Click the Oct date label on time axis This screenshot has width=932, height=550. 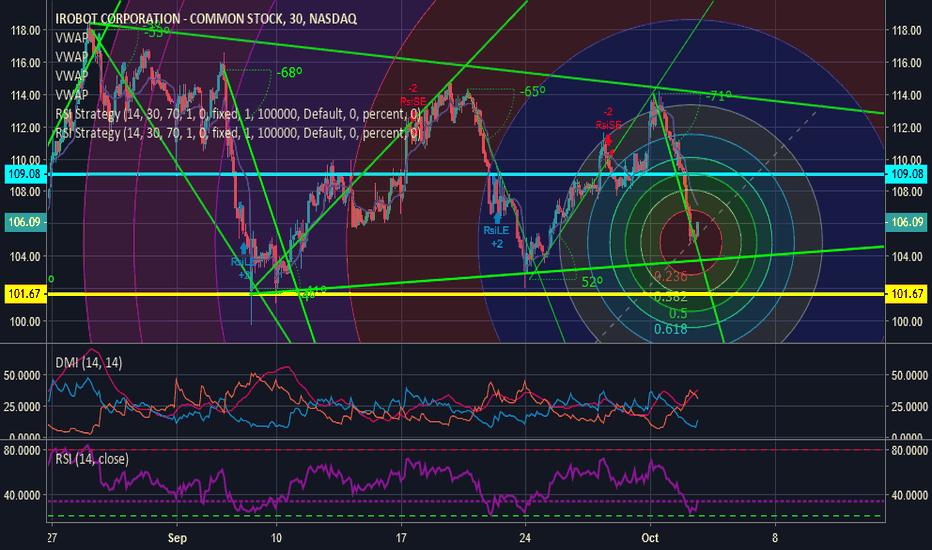tap(650, 538)
